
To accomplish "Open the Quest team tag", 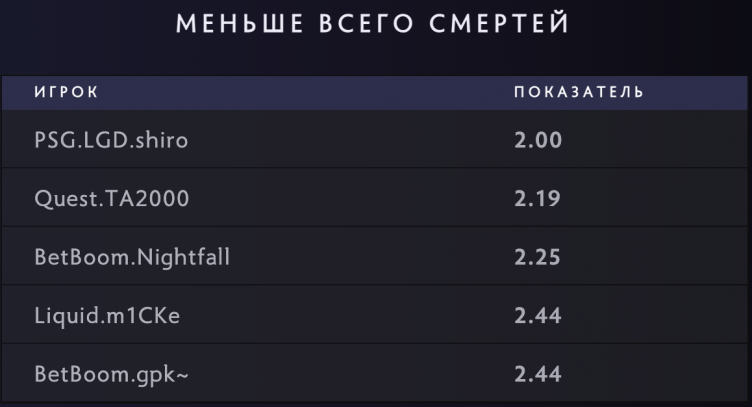I will coord(61,199).
